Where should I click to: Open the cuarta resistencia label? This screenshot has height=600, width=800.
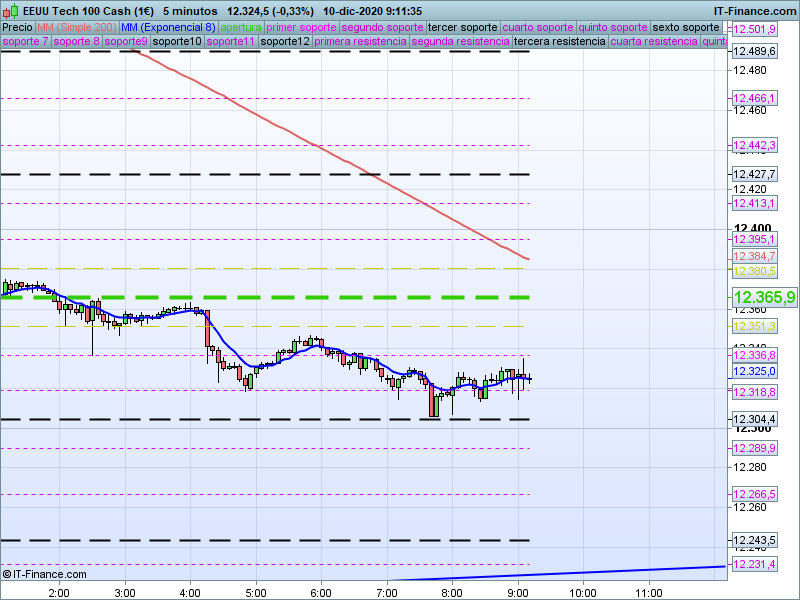click(654, 42)
